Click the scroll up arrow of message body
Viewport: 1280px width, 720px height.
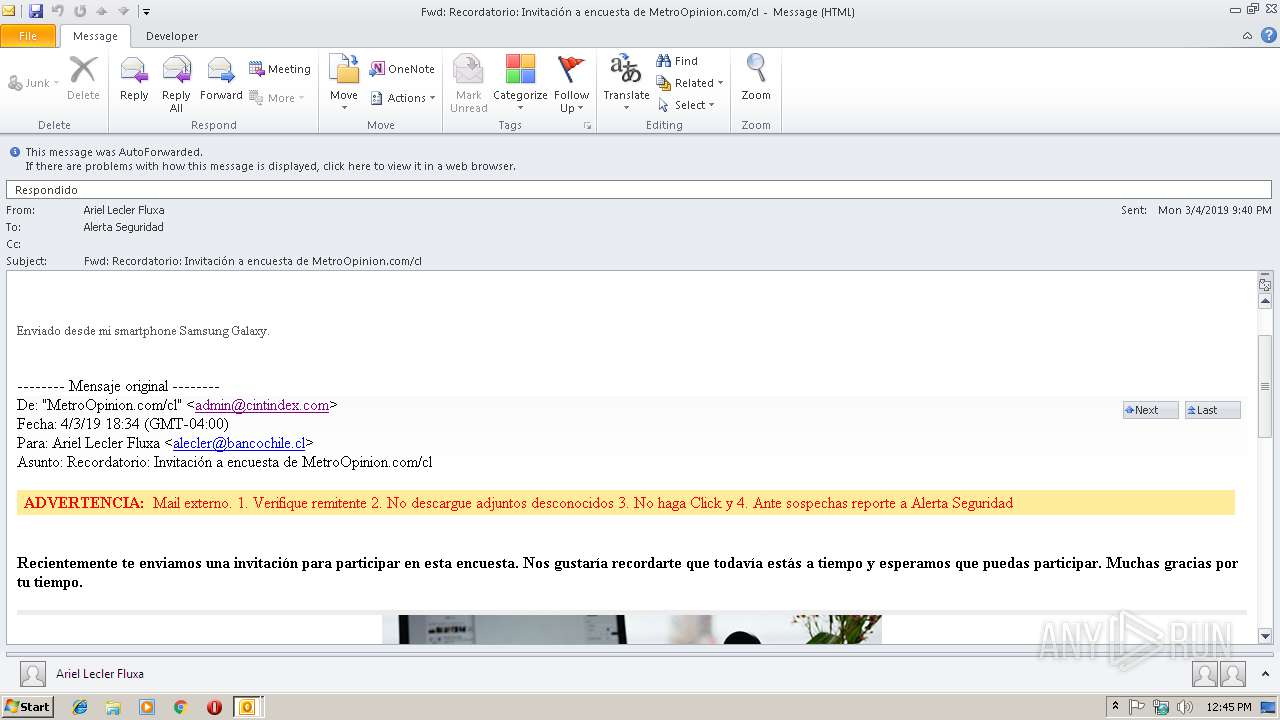coord(1264,301)
